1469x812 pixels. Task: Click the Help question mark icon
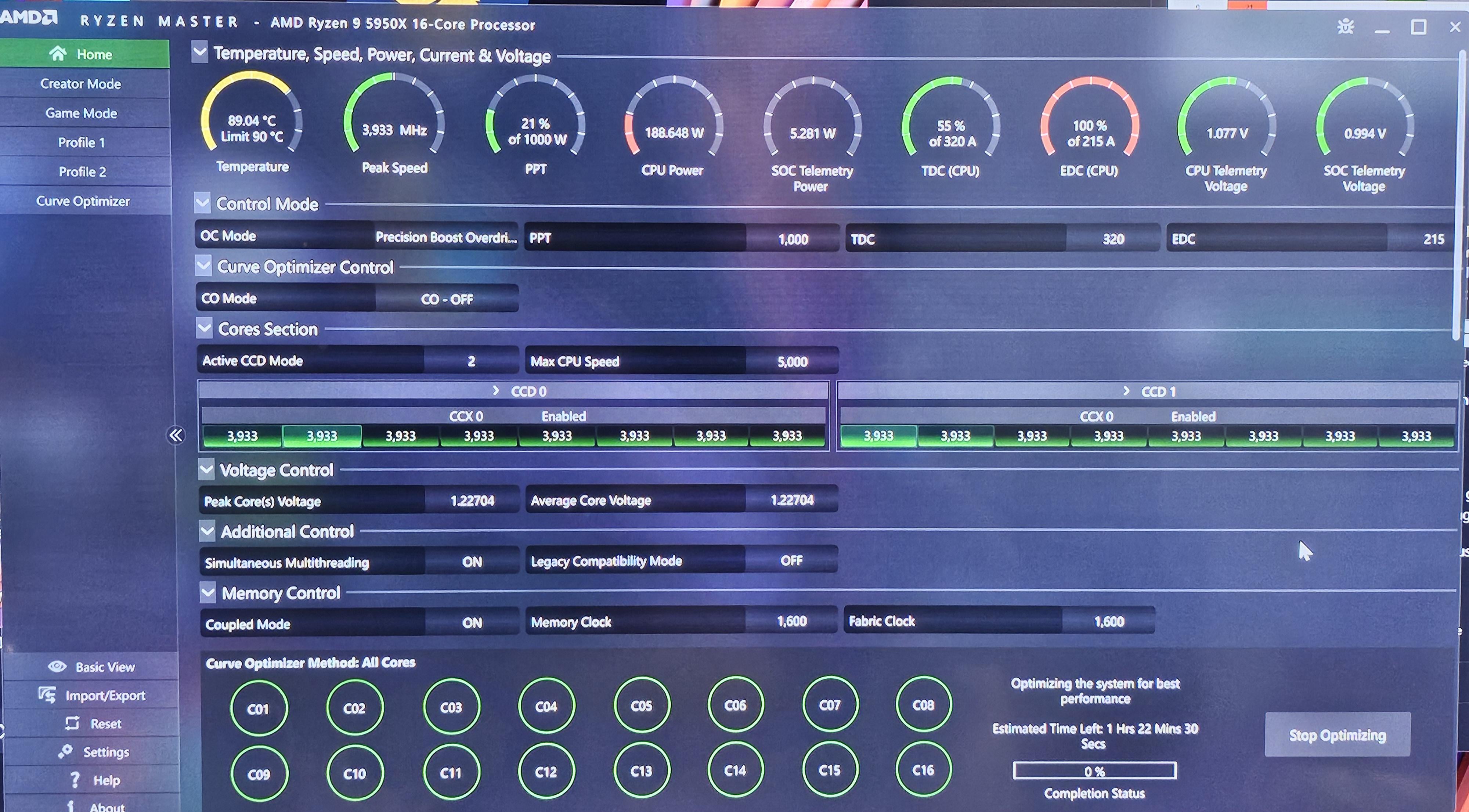pos(74,779)
